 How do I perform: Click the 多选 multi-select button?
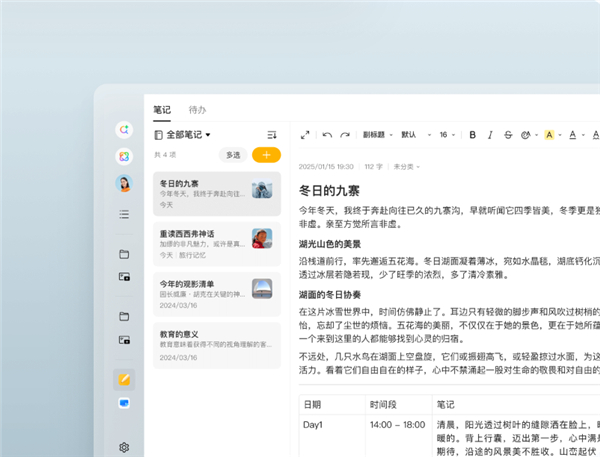click(233, 155)
